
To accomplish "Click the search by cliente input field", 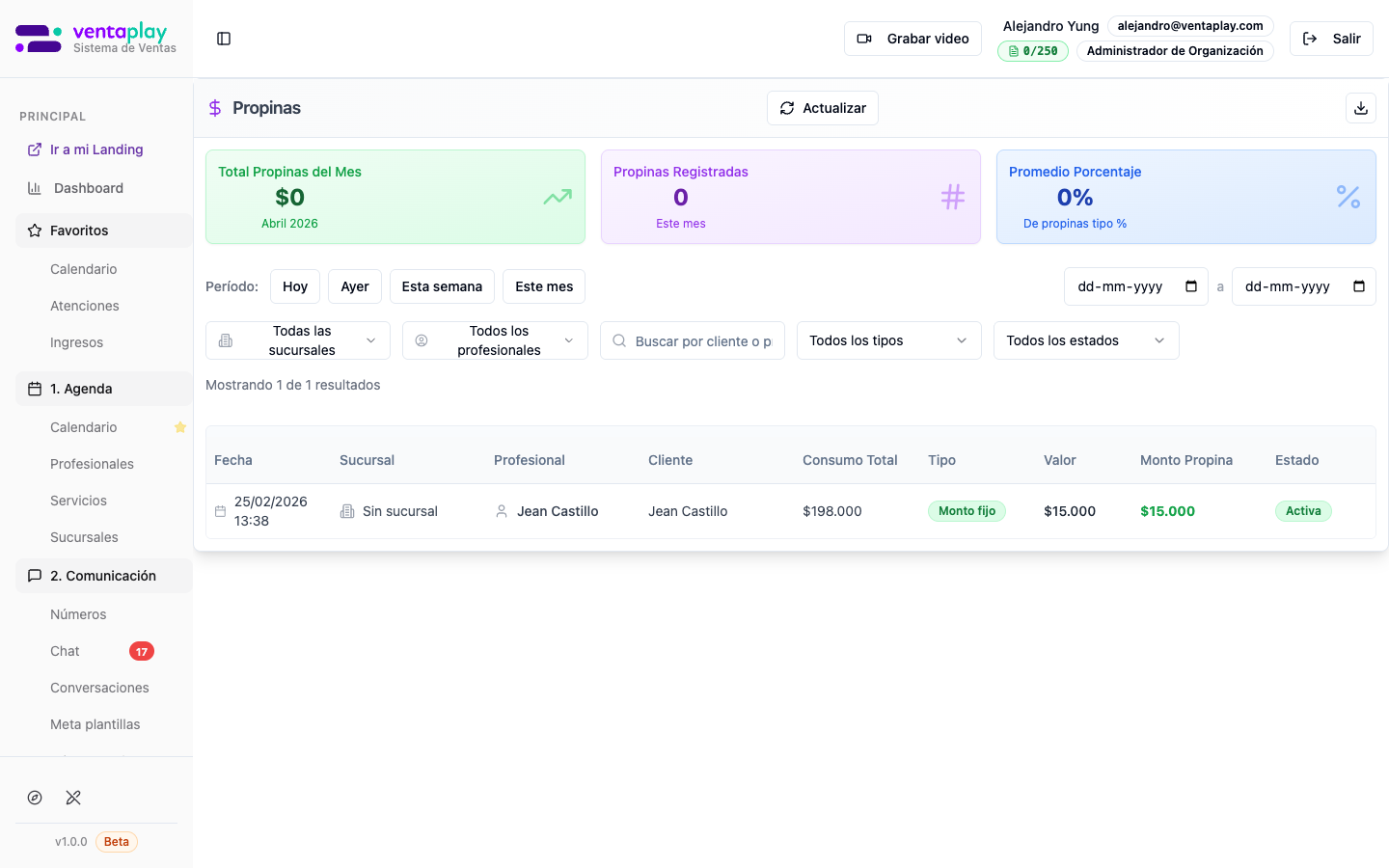I will point(702,341).
